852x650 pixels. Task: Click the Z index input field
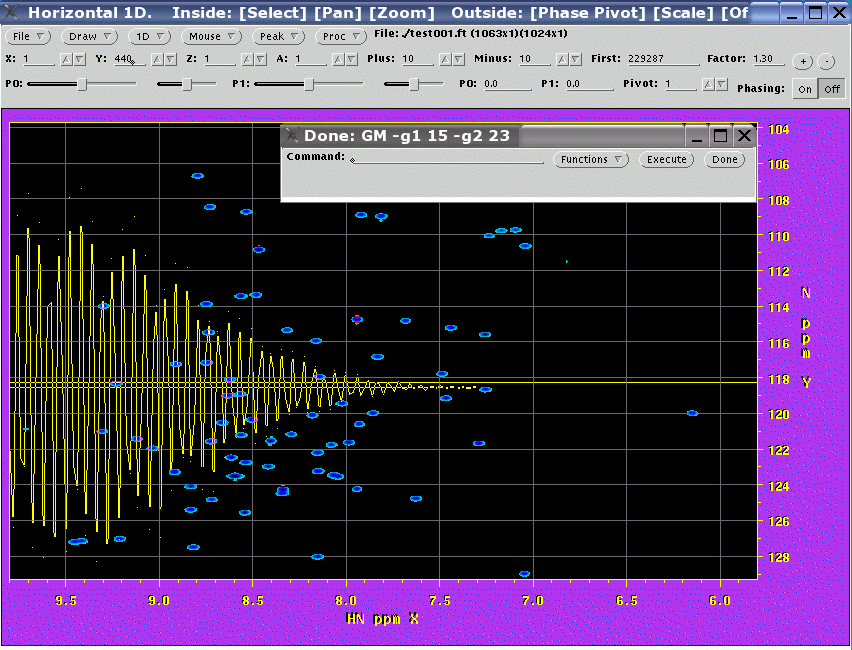pos(220,59)
